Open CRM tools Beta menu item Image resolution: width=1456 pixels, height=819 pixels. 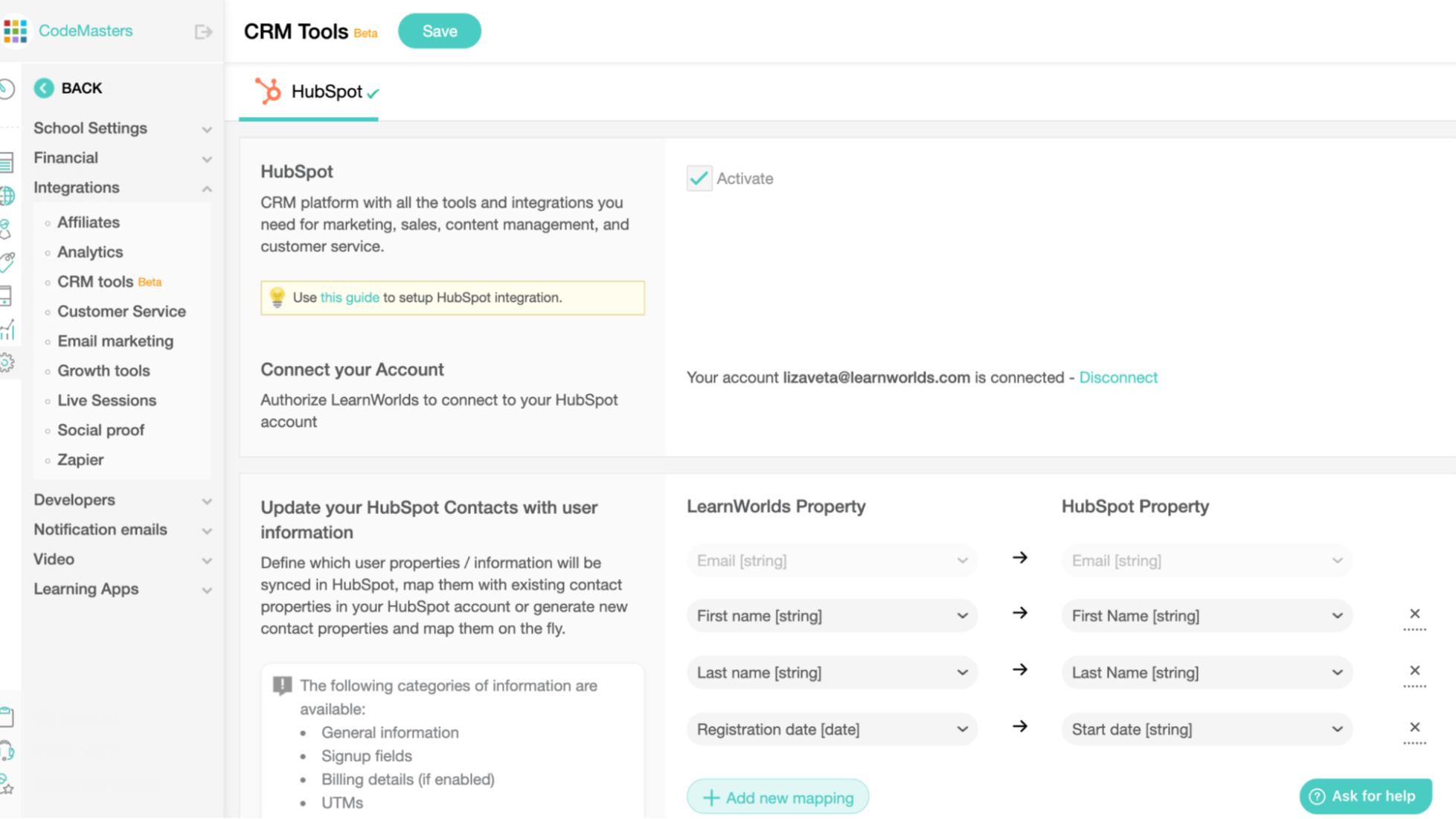click(109, 282)
